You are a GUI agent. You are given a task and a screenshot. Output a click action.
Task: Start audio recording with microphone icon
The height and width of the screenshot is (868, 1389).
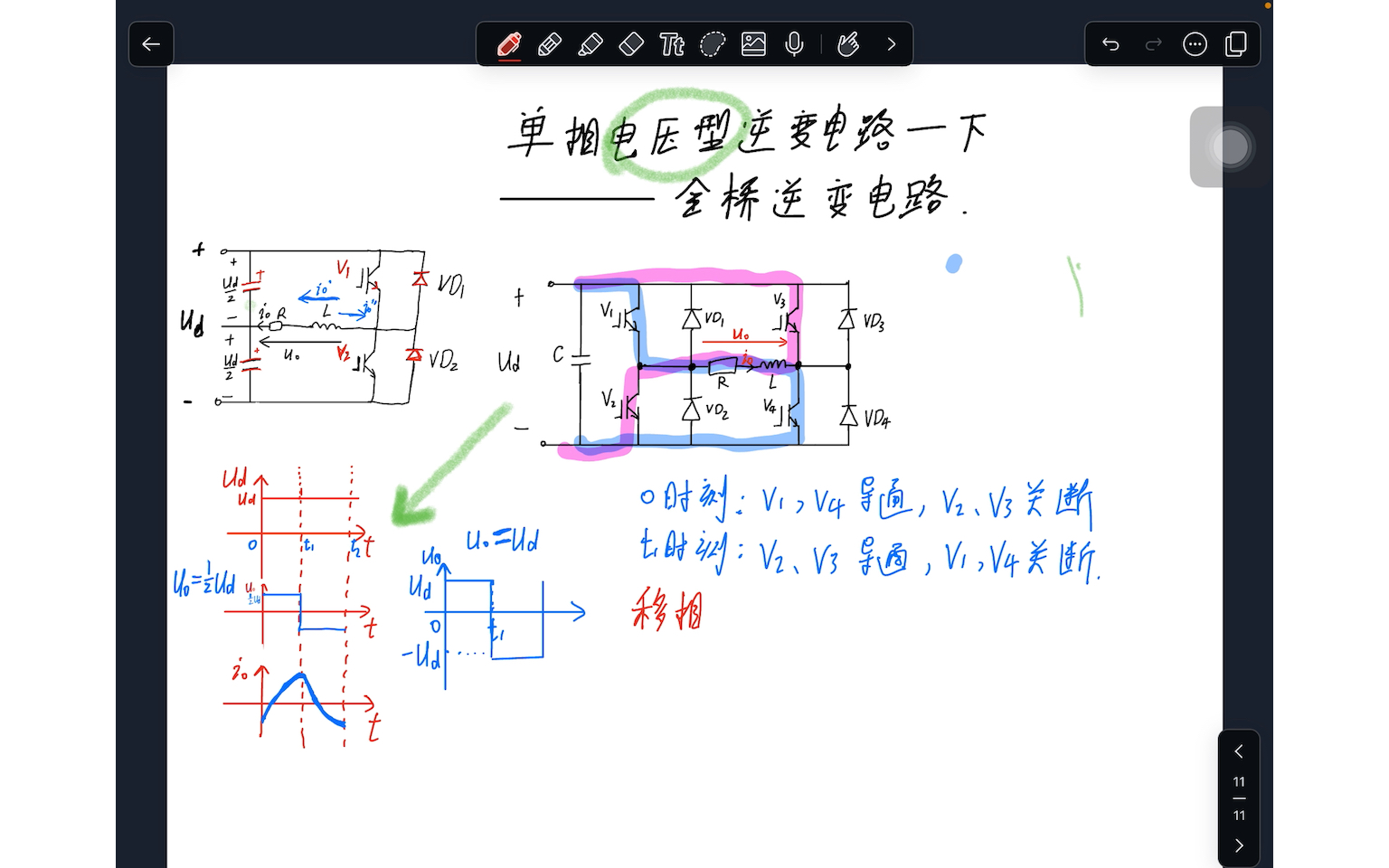point(794,44)
